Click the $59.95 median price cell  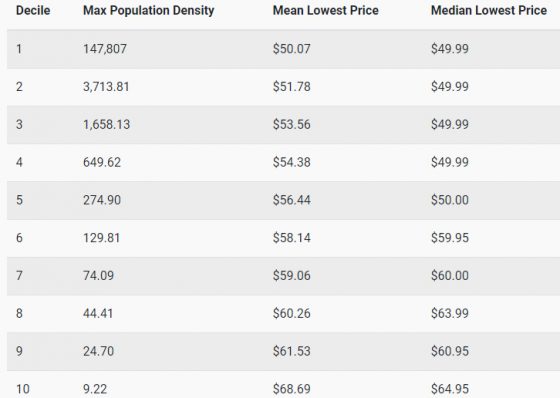pyautogui.click(x=450, y=238)
